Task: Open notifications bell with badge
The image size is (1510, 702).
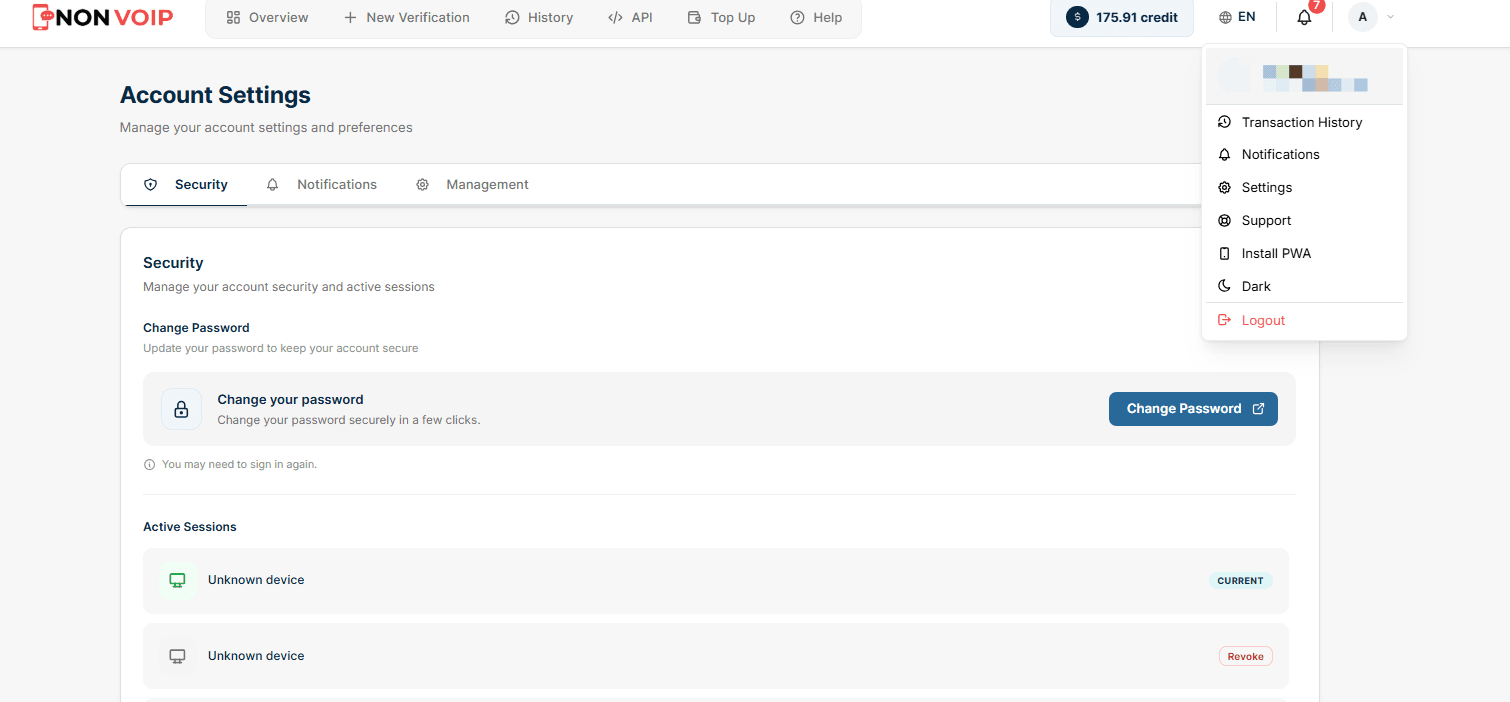Action: point(1304,17)
